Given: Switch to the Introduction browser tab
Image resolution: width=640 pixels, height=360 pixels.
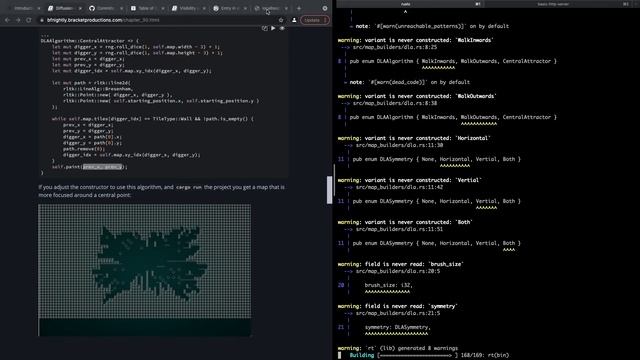Looking at the screenshot, I should (22, 8).
